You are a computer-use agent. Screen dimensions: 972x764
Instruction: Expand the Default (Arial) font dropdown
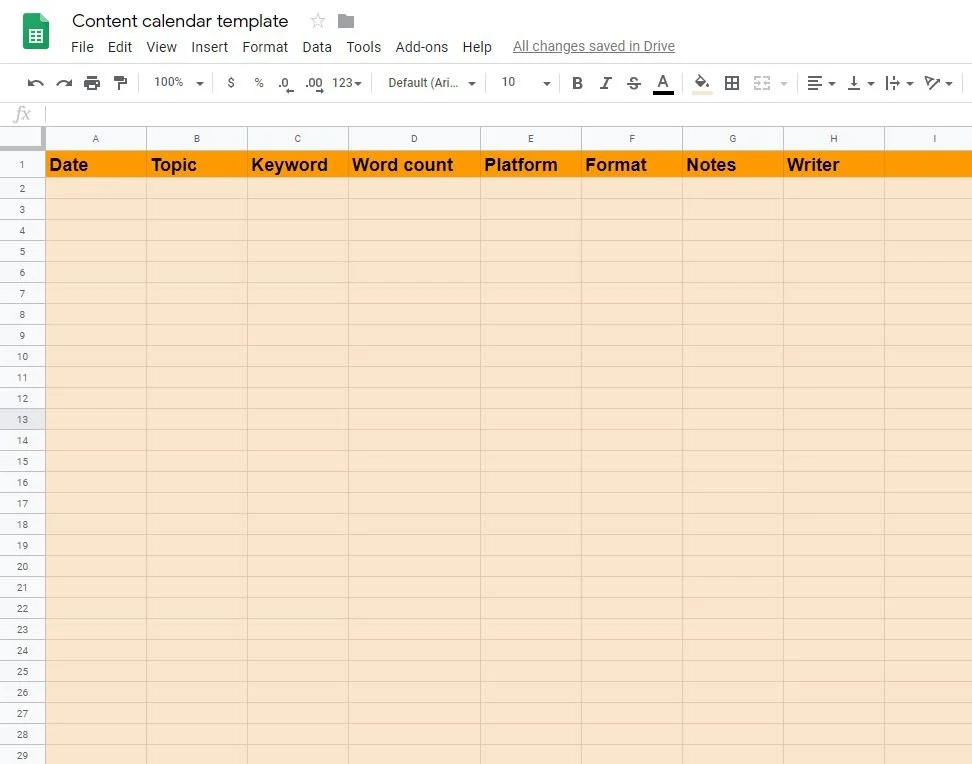coord(432,83)
